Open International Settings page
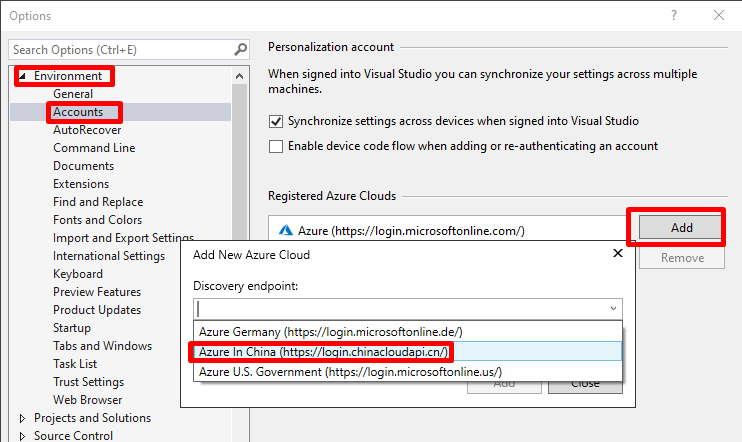The height and width of the screenshot is (442, 742). 109,256
